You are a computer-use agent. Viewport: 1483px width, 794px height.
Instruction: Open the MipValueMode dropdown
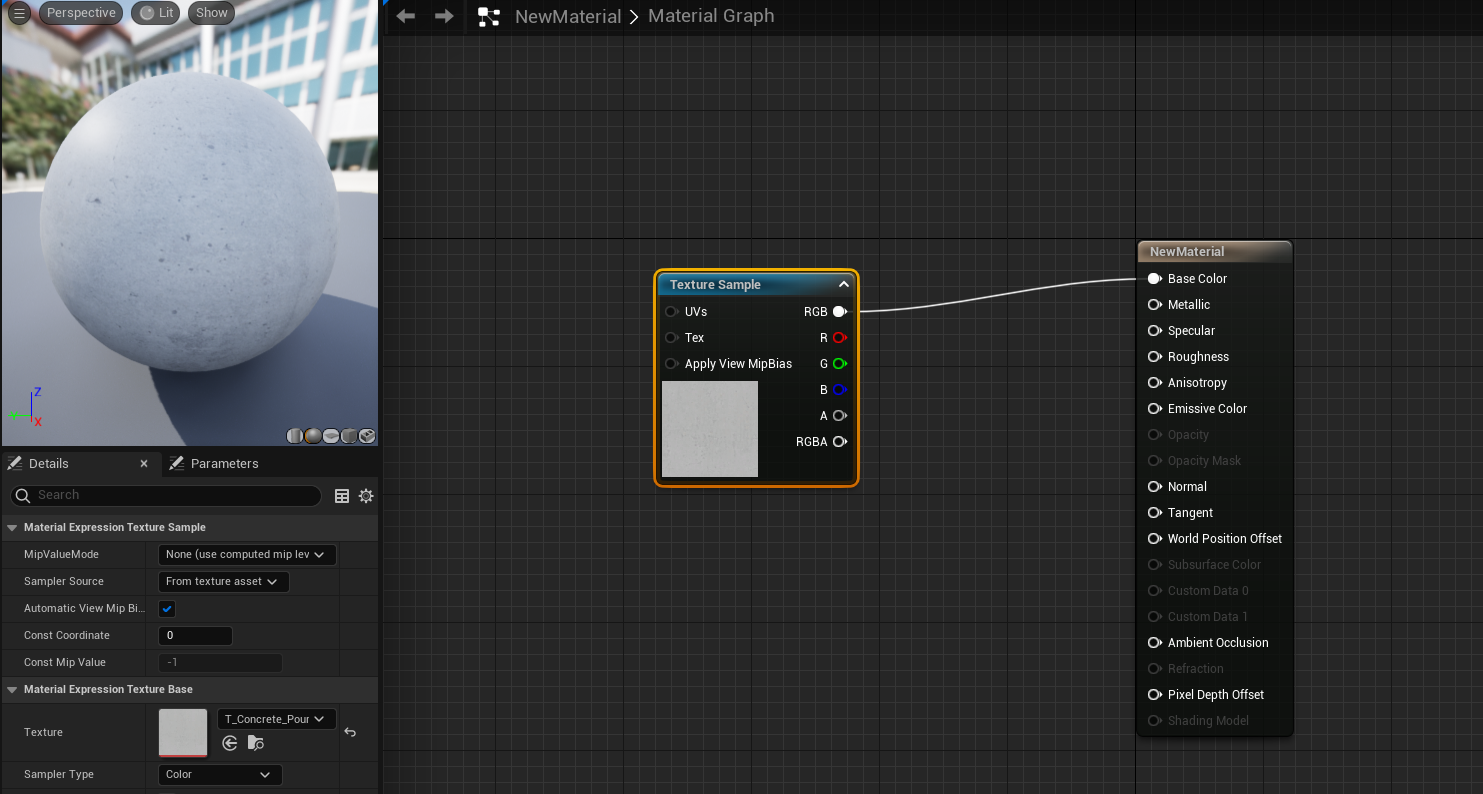tap(247, 555)
